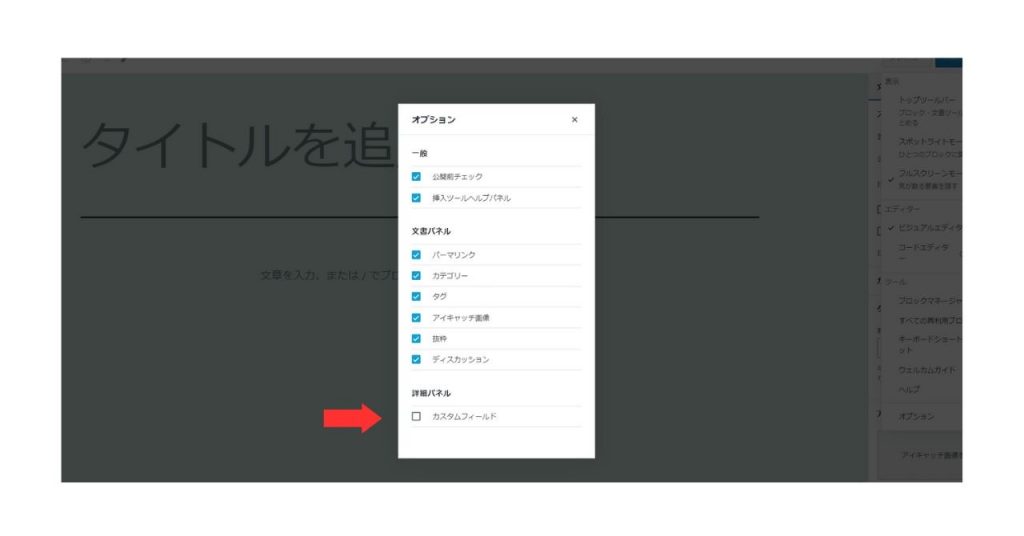The image size is (1024, 536).
Task: Enable the カスタムフィールド checkbox
Action: (416, 416)
